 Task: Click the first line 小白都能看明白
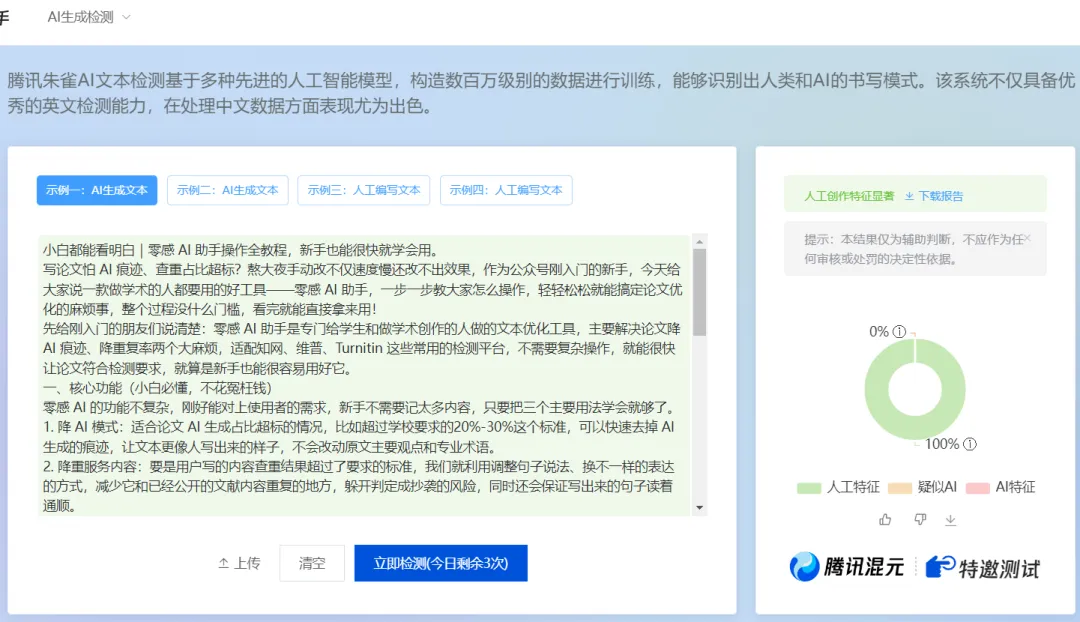click(x=240, y=250)
